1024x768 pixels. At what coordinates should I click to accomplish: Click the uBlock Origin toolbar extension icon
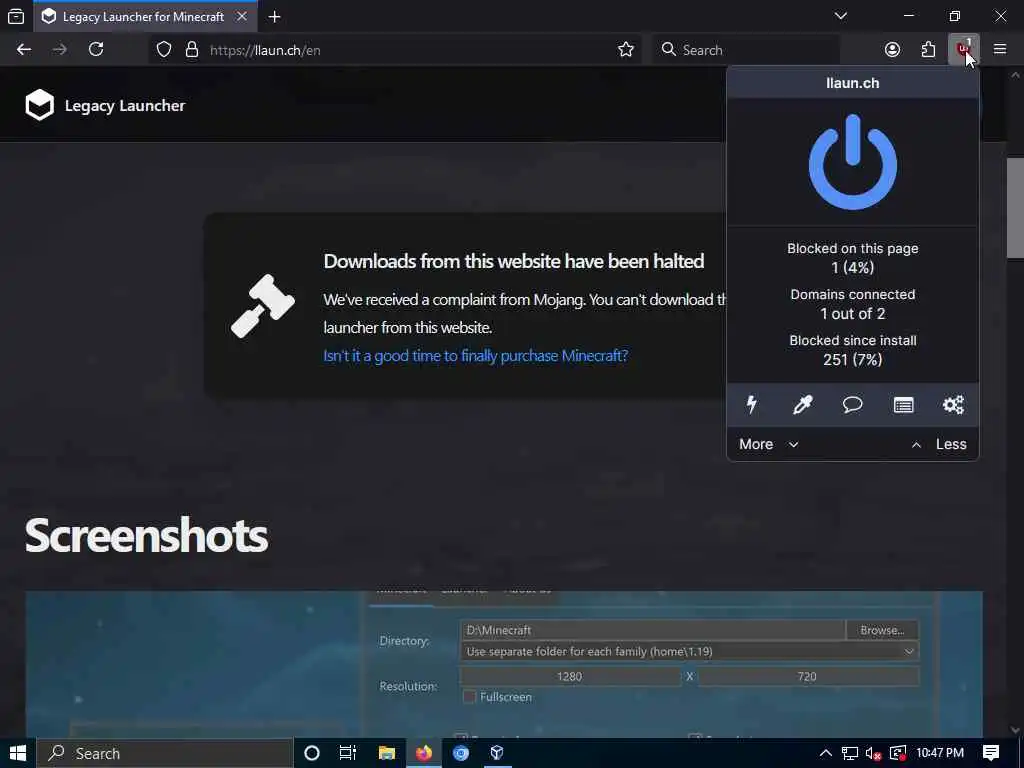pyautogui.click(x=963, y=49)
